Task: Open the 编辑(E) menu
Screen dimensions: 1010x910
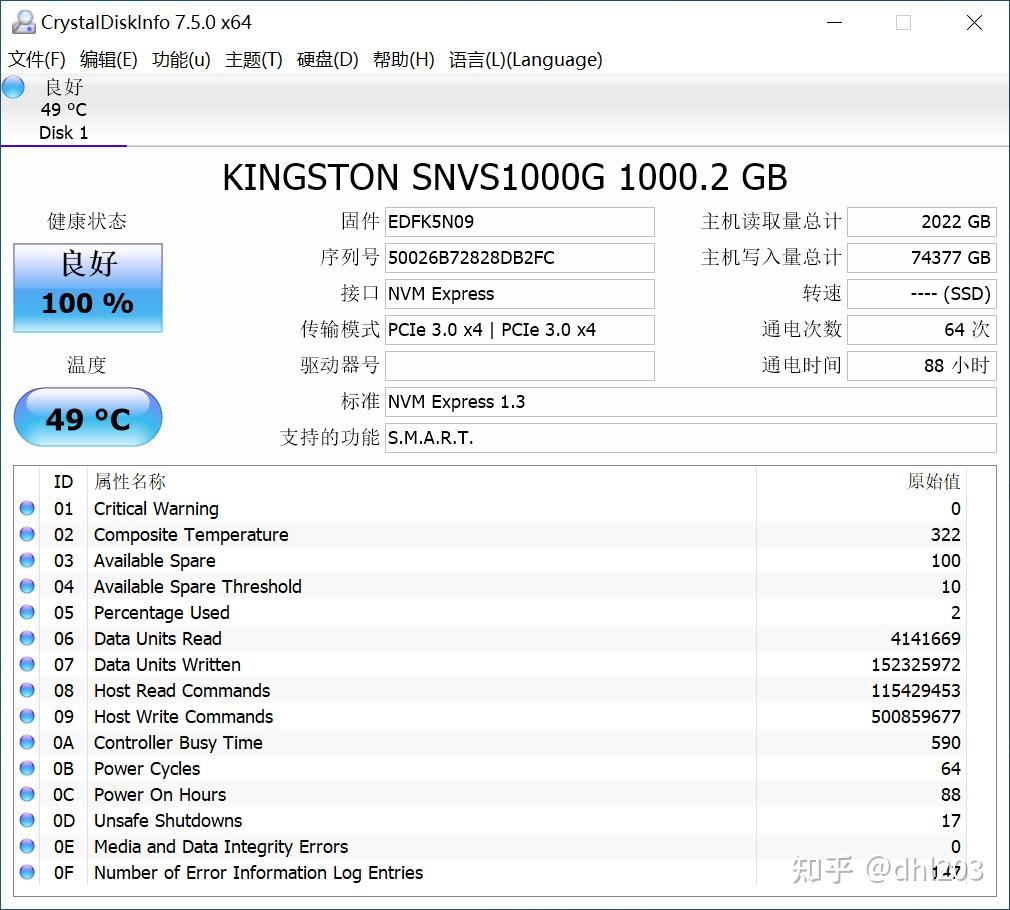Action: (x=109, y=59)
